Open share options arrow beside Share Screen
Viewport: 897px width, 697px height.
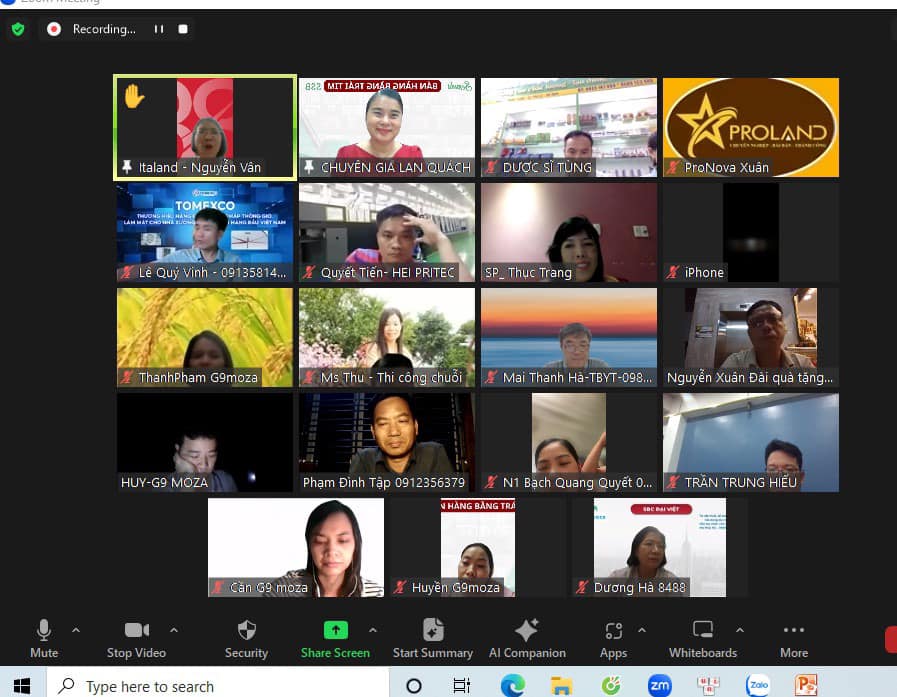[x=373, y=630]
